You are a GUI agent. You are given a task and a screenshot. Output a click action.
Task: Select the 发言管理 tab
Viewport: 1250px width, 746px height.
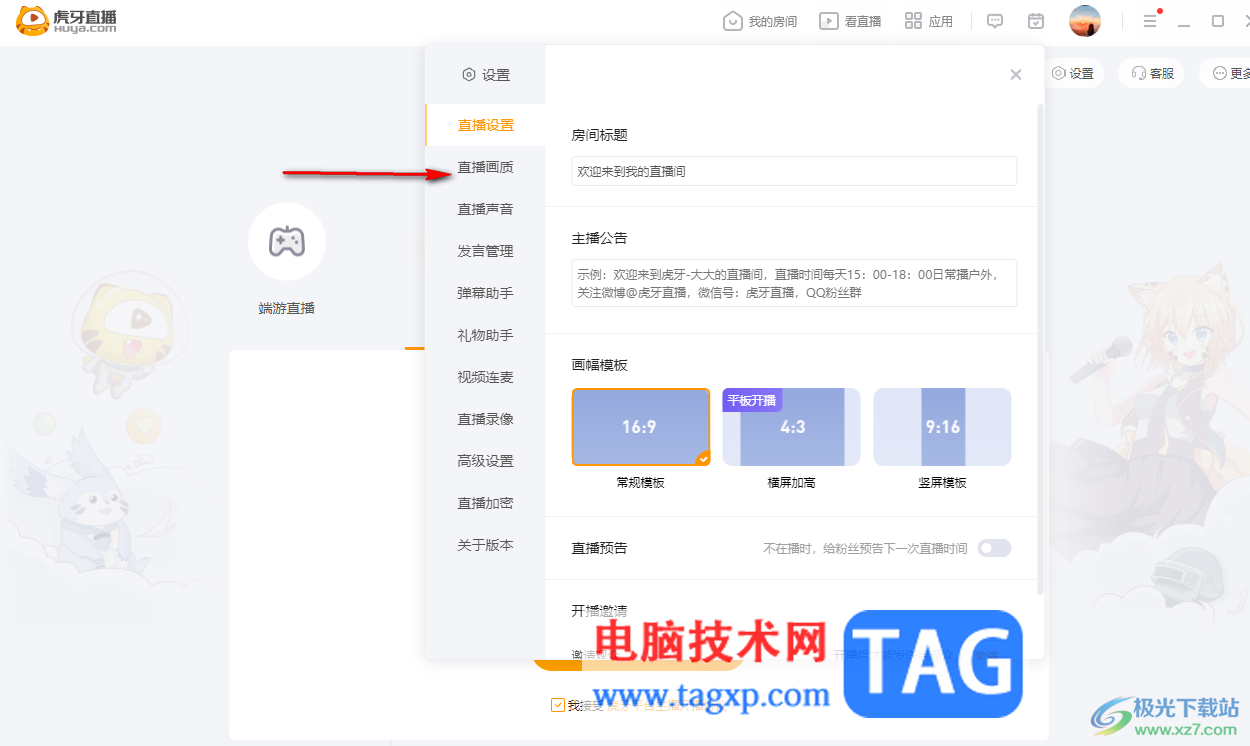485,251
